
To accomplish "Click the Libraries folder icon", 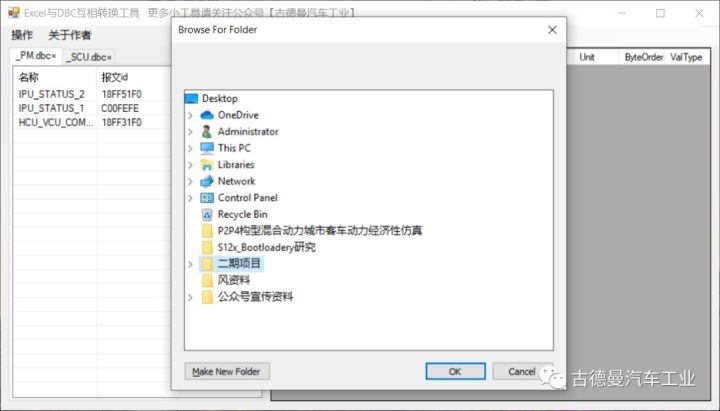I will [207, 164].
